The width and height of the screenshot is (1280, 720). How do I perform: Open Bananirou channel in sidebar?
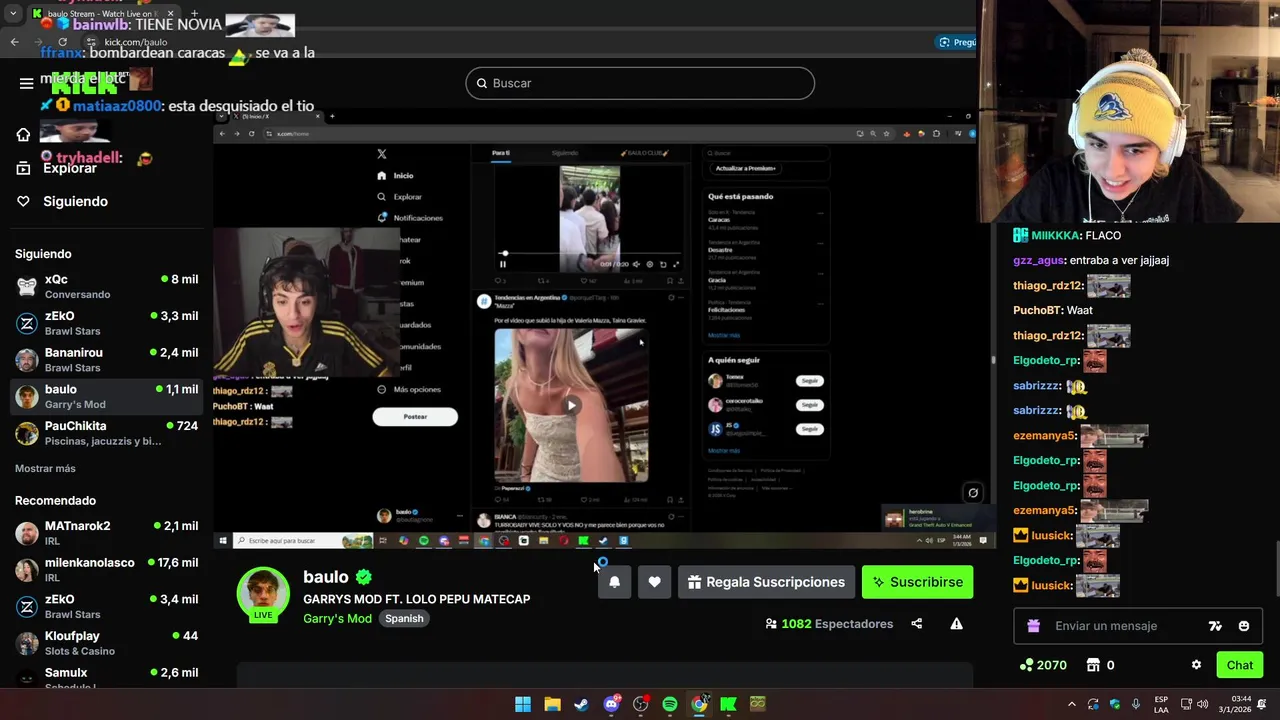coord(106,360)
